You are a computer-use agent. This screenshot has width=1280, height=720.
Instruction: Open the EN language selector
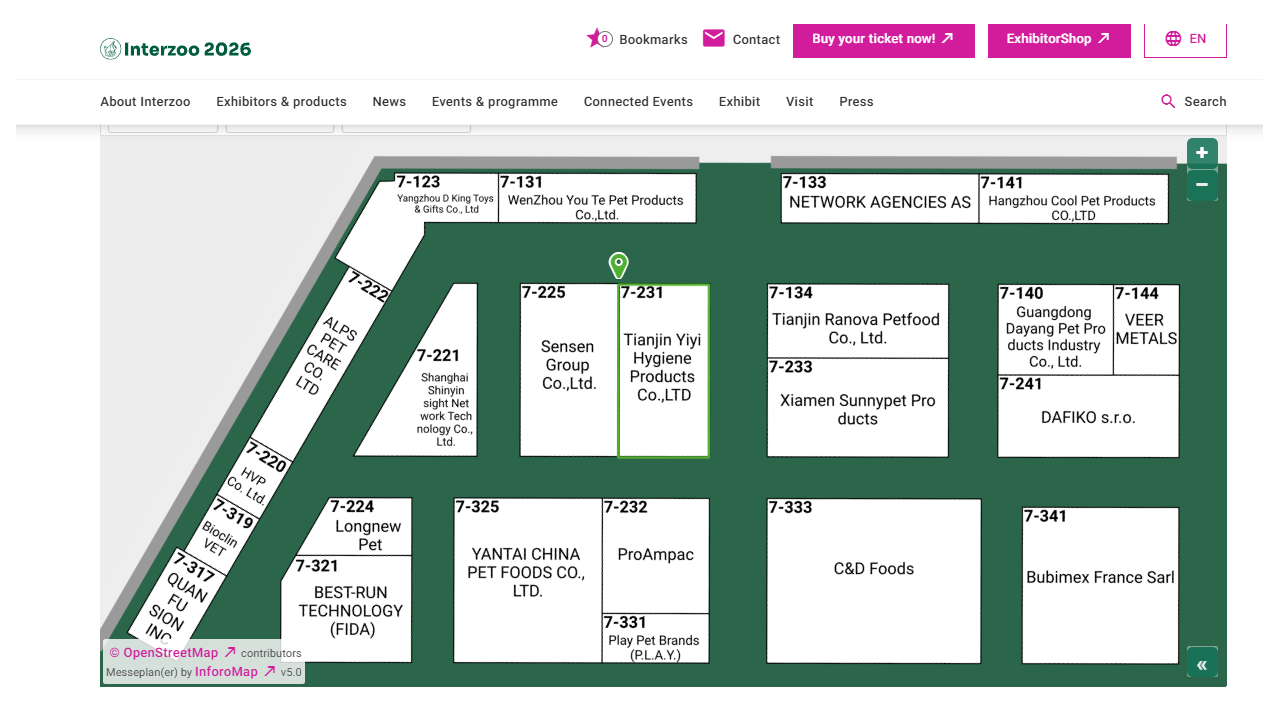point(1185,39)
